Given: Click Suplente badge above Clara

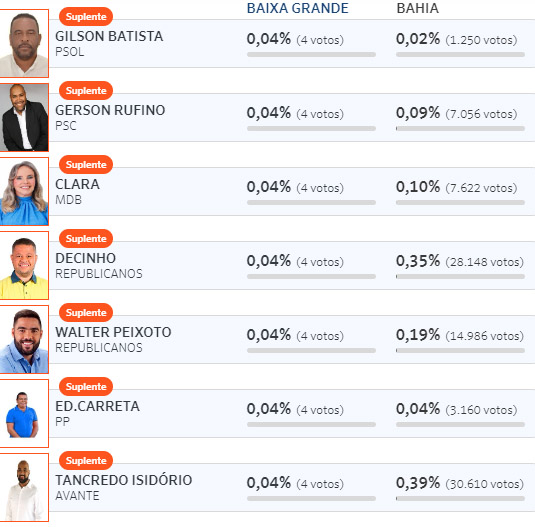Looking at the screenshot, I should [x=86, y=165].
